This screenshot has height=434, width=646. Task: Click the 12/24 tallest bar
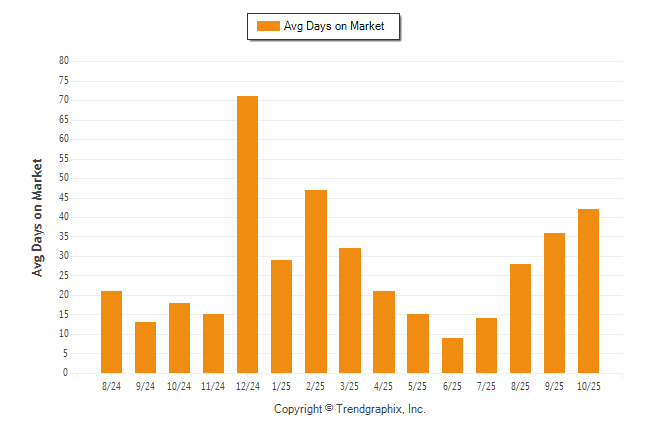(x=247, y=234)
